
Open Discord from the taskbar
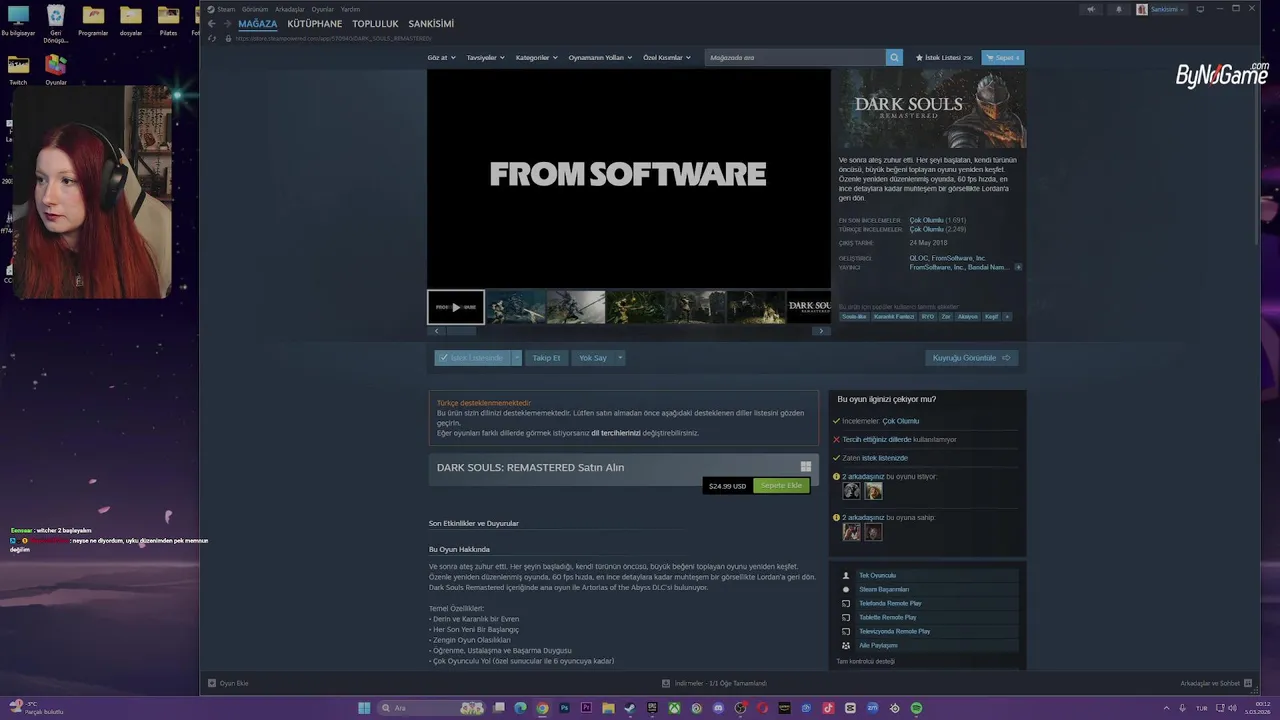click(718, 708)
